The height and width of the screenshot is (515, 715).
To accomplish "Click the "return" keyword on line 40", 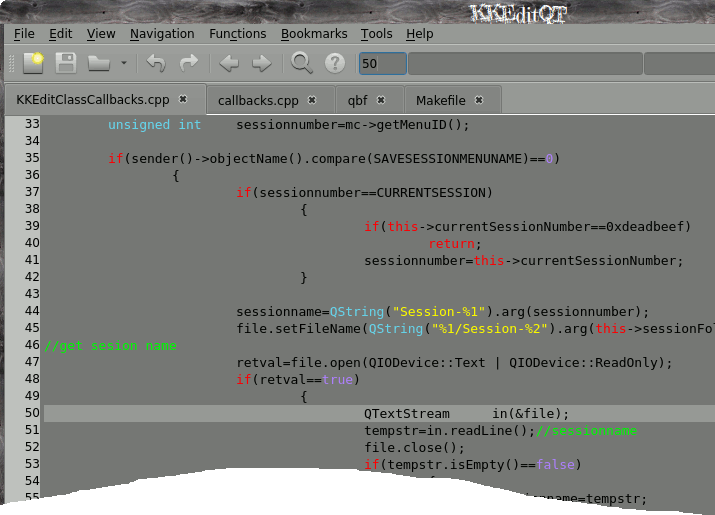I will (451, 244).
